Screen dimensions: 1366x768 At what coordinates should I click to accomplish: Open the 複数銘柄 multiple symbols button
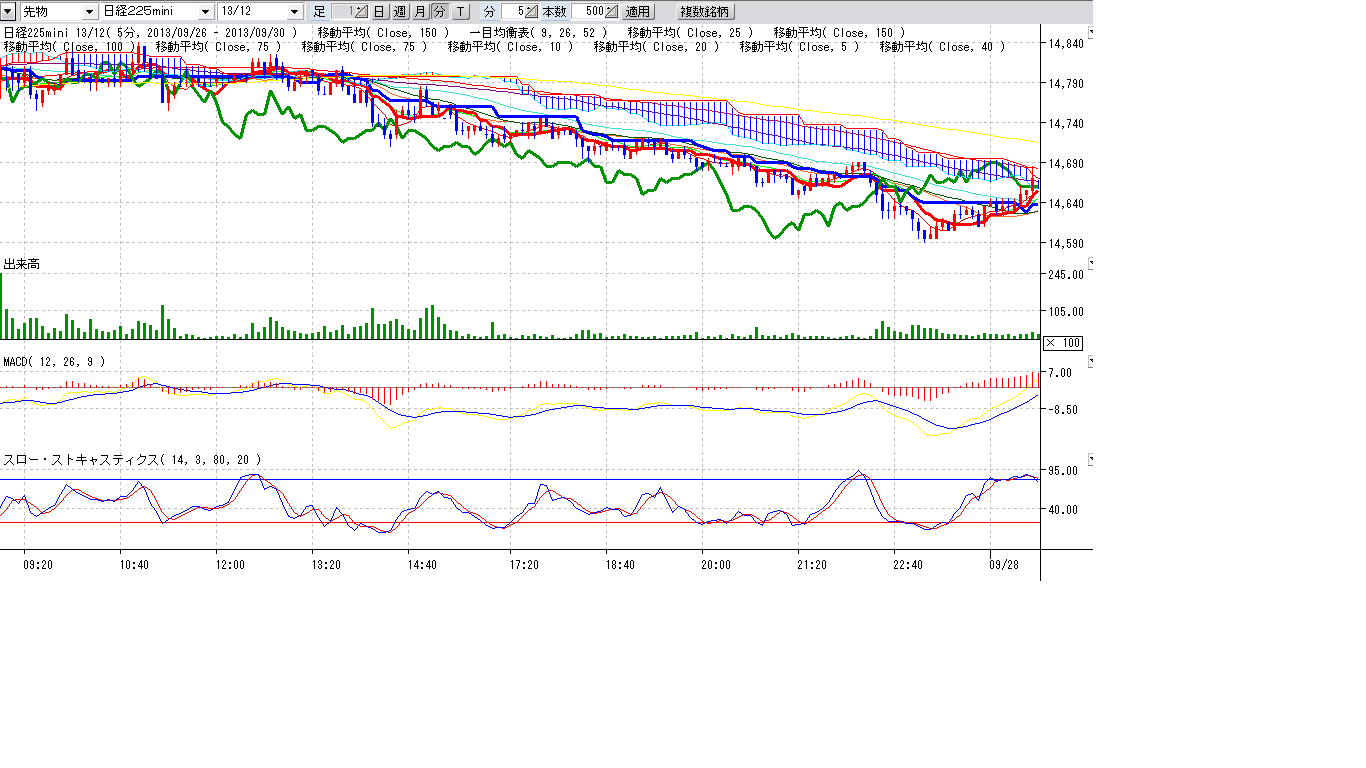coord(705,12)
